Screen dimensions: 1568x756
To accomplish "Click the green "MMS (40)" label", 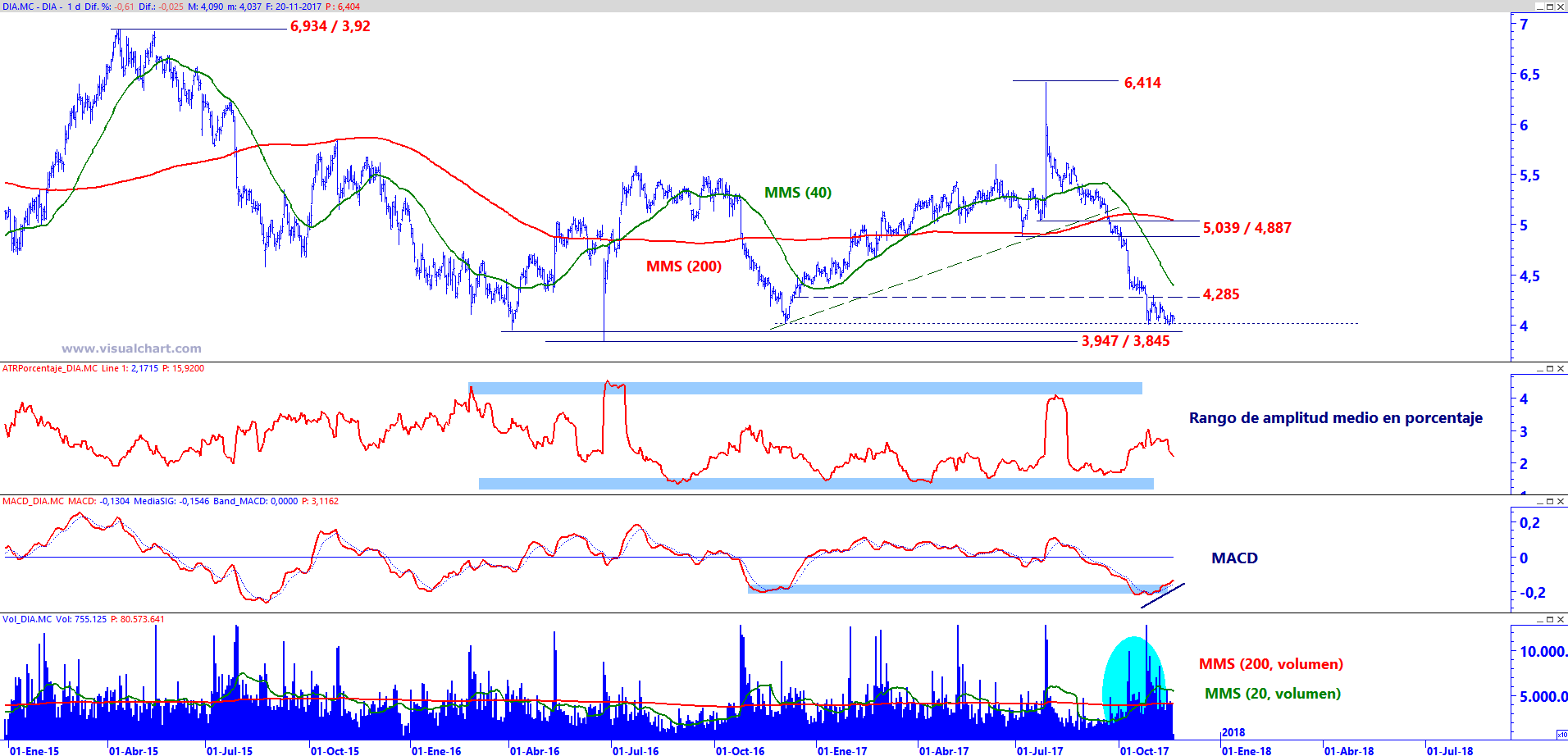I will (798, 193).
